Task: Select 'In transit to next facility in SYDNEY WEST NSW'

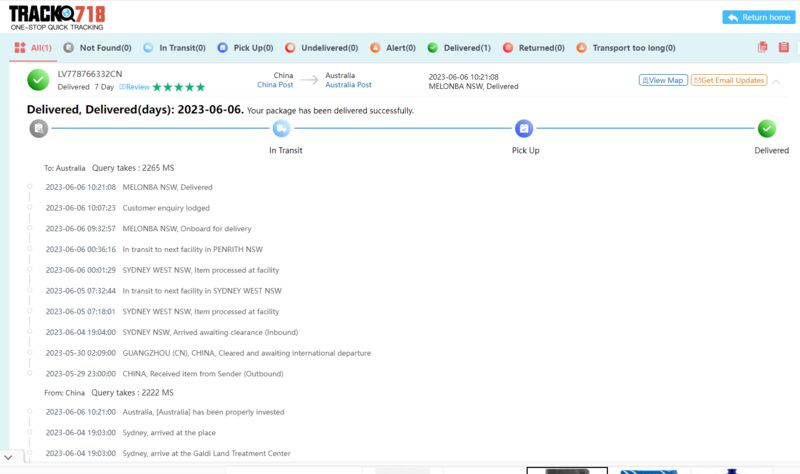Action: 163,291
